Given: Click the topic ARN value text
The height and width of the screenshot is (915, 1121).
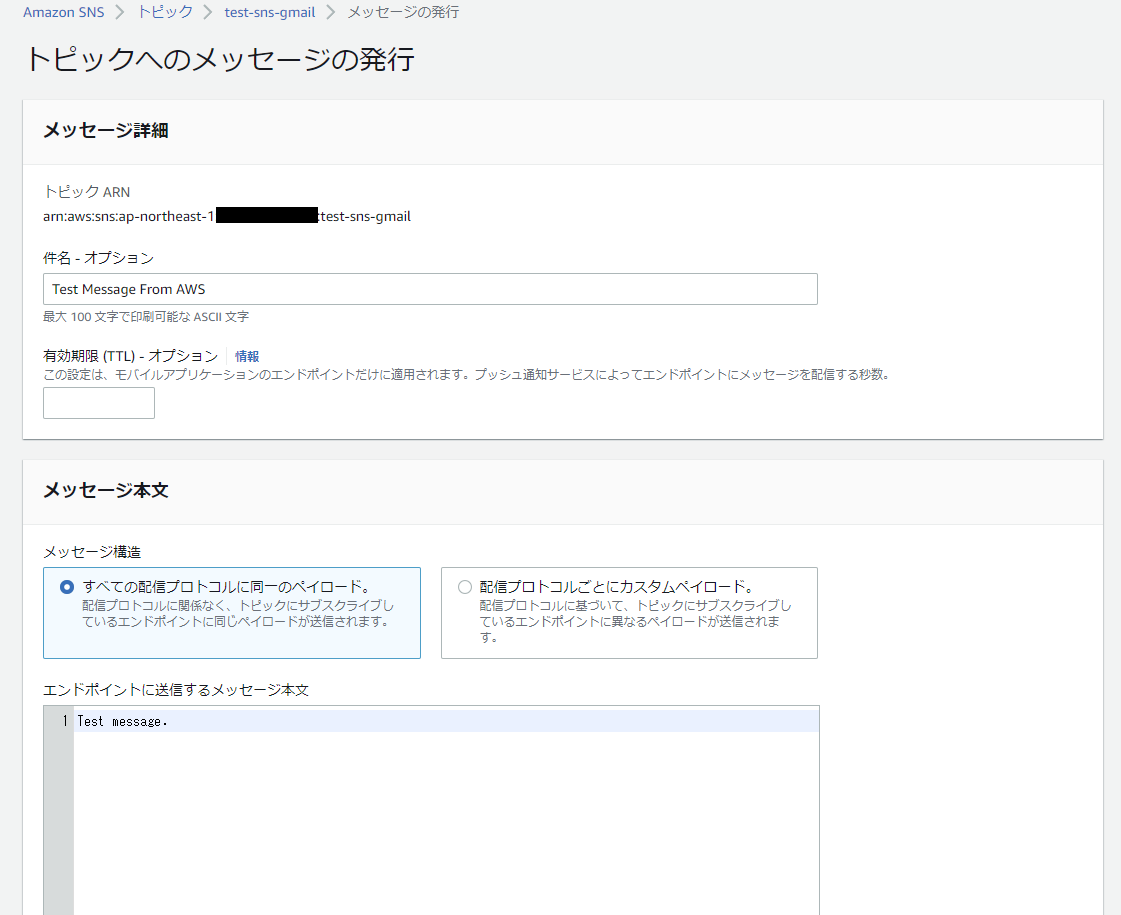Looking at the screenshot, I should (227, 216).
